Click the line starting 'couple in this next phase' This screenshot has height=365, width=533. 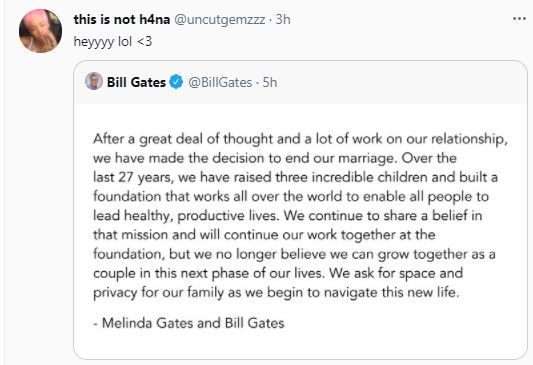click(x=278, y=273)
